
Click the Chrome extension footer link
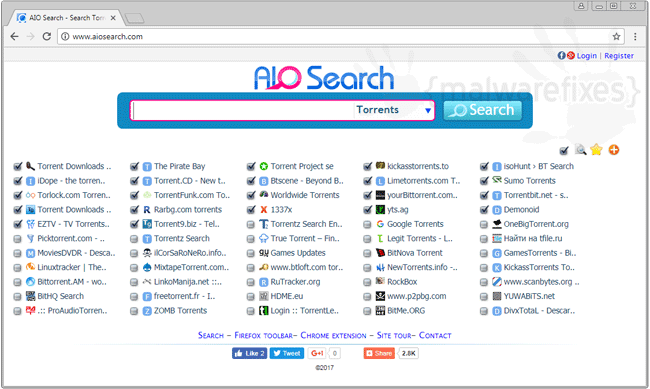point(333,335)
